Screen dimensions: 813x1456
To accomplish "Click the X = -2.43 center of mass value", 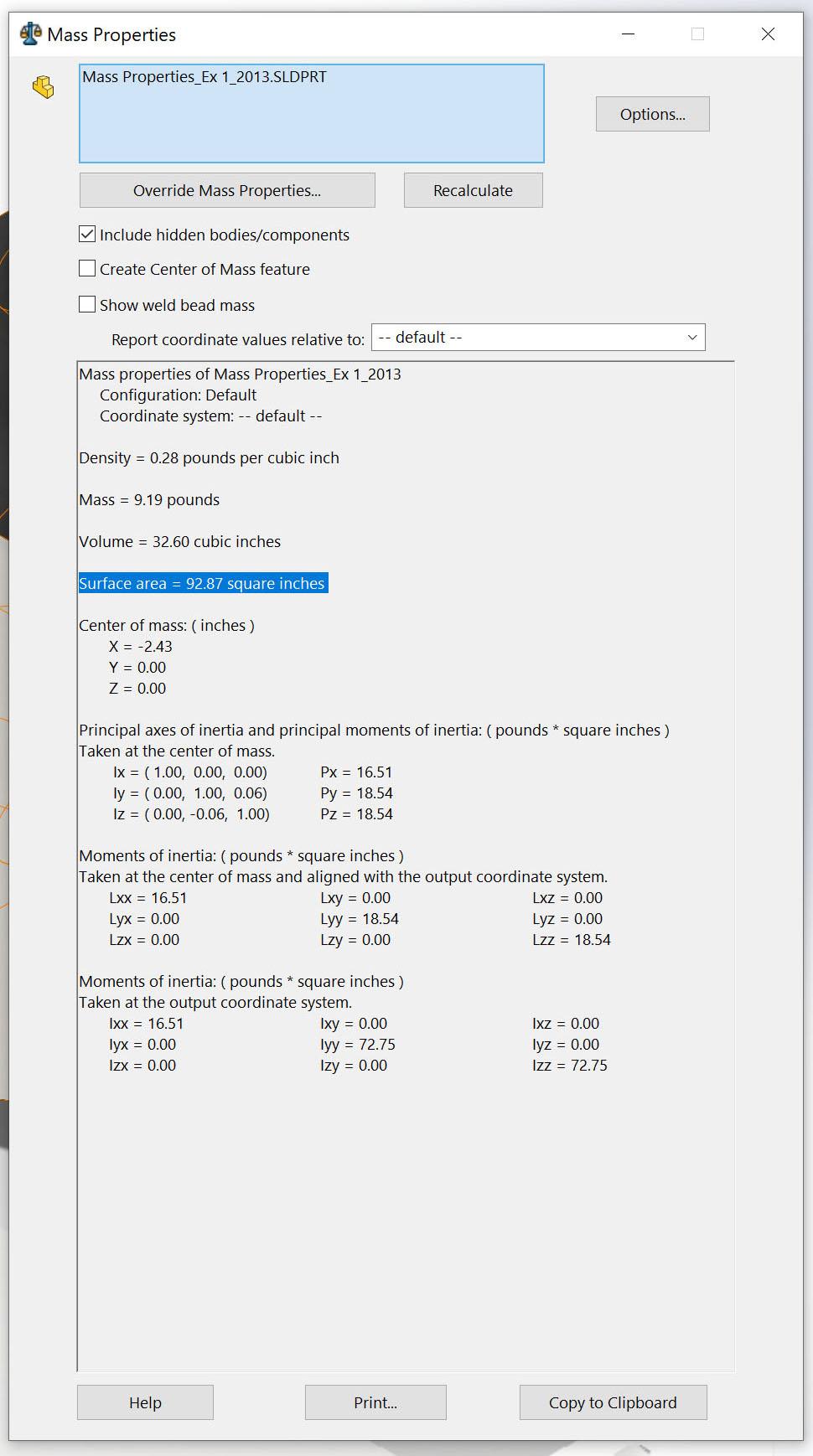I will (x=141, y=647).
